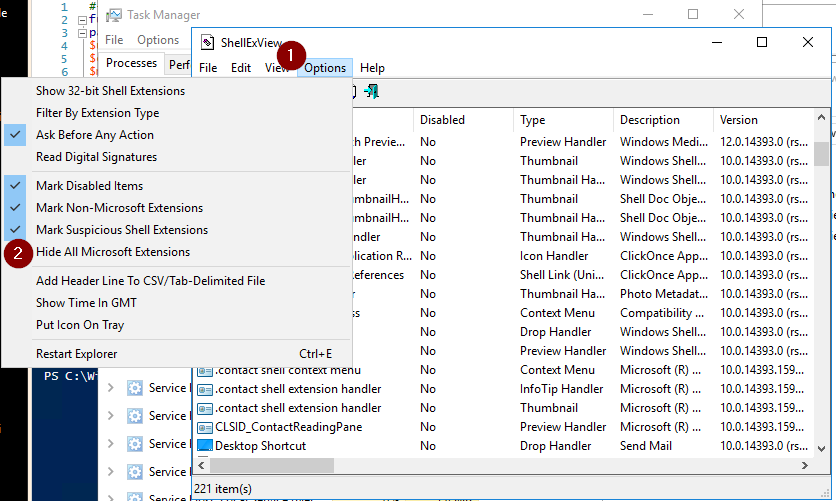Close the open Options menu in ShellExView

(x=325, y=68)
